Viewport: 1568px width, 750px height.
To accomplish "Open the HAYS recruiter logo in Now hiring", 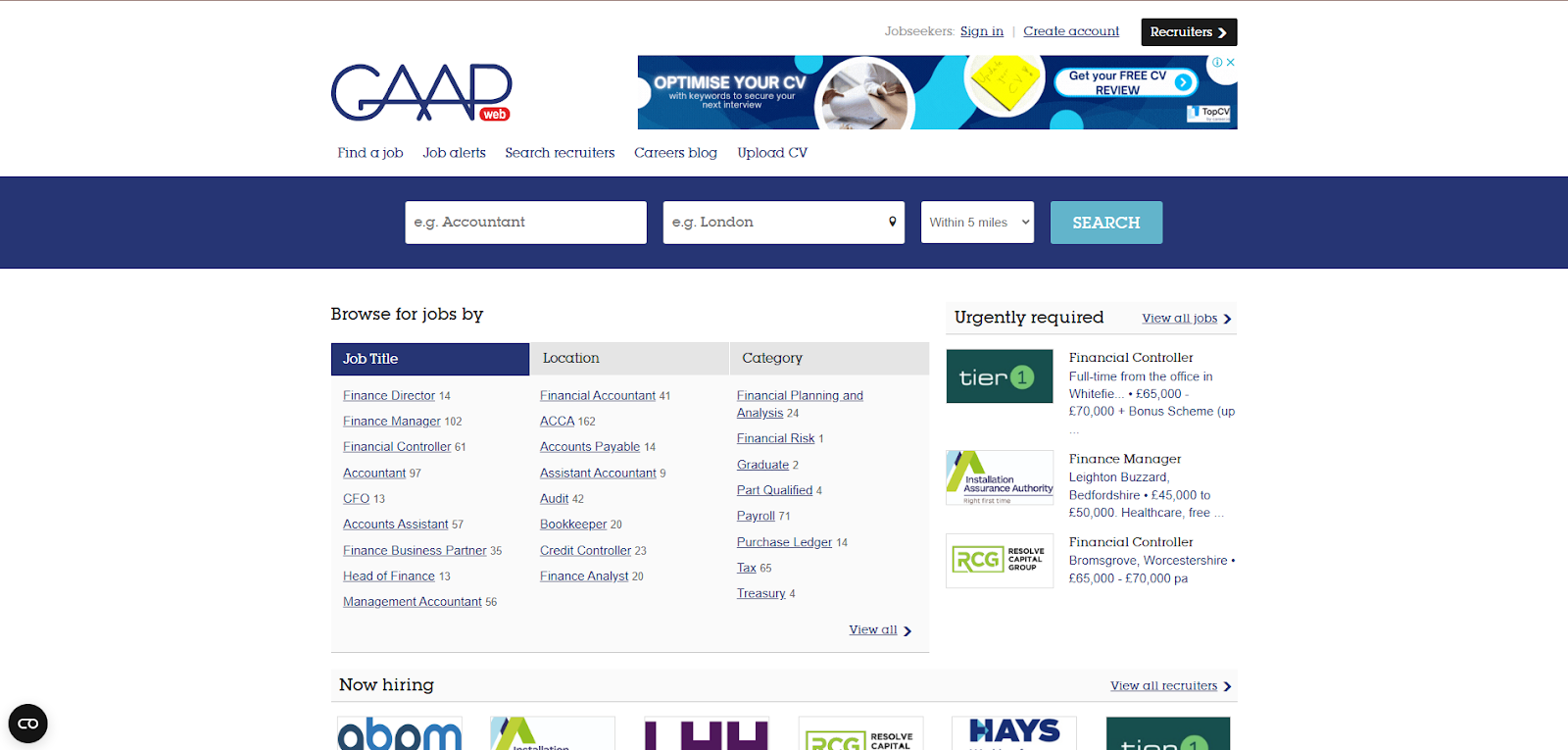I will (1014, 733).
